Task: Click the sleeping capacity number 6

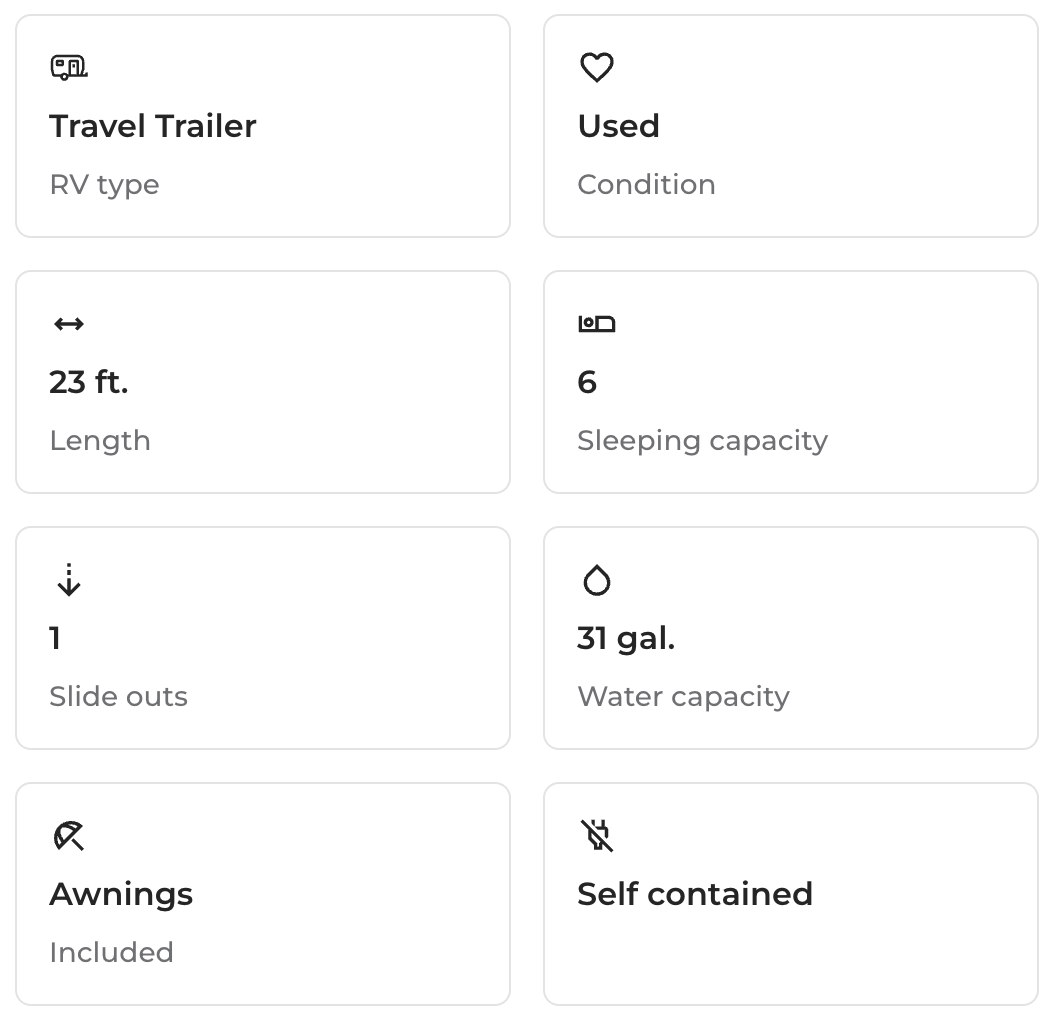Action: pos(587,382)
